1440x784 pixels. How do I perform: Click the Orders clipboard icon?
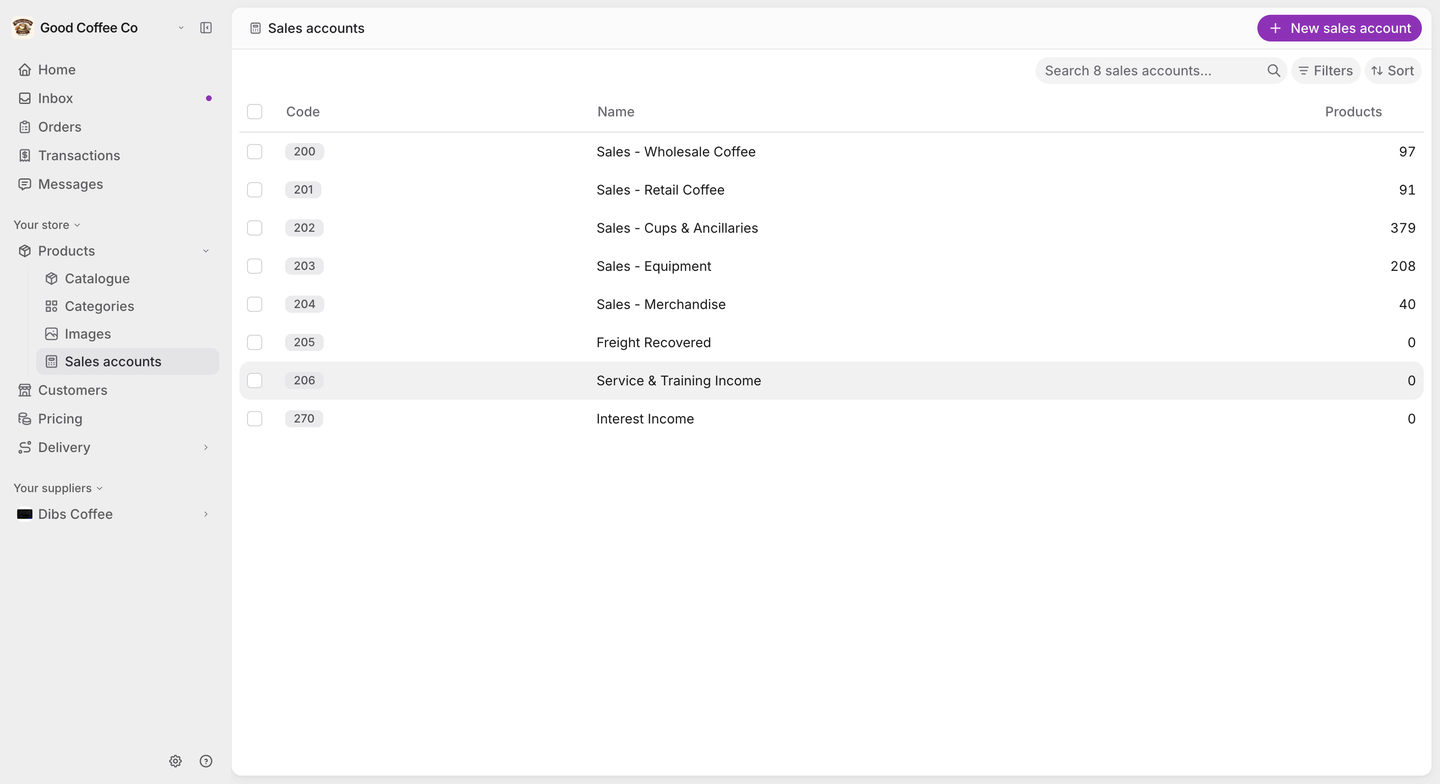[25, 127]
